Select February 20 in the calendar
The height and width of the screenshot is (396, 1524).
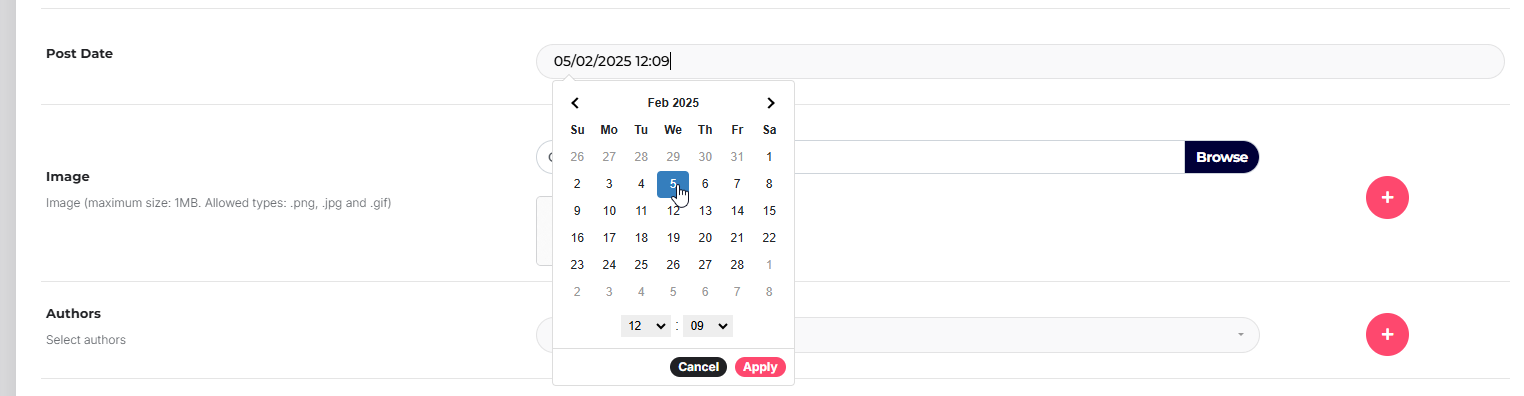(x=705, y=238)
